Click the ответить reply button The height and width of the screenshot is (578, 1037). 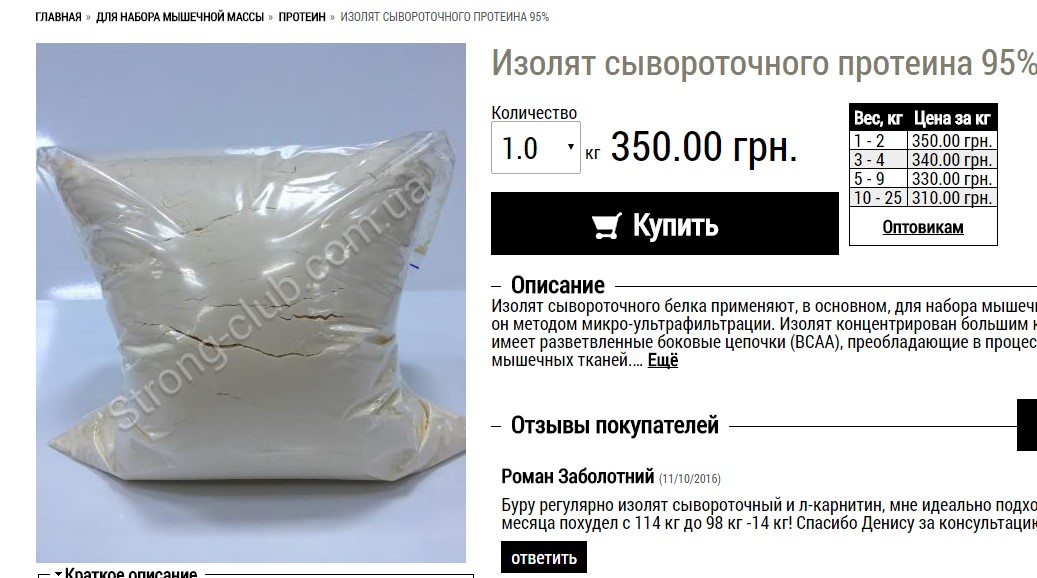pyautogui.click(x=544, y=557)
